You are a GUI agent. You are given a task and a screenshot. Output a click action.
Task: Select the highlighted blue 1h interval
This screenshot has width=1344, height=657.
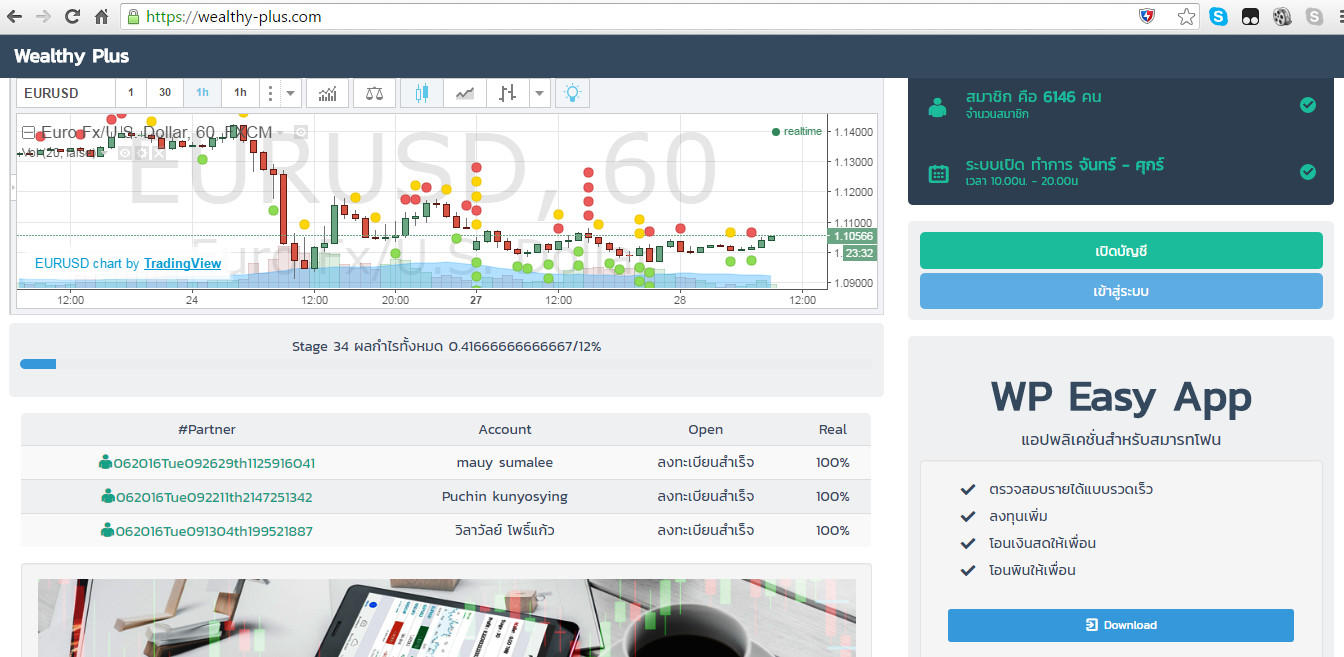point(202,93)
